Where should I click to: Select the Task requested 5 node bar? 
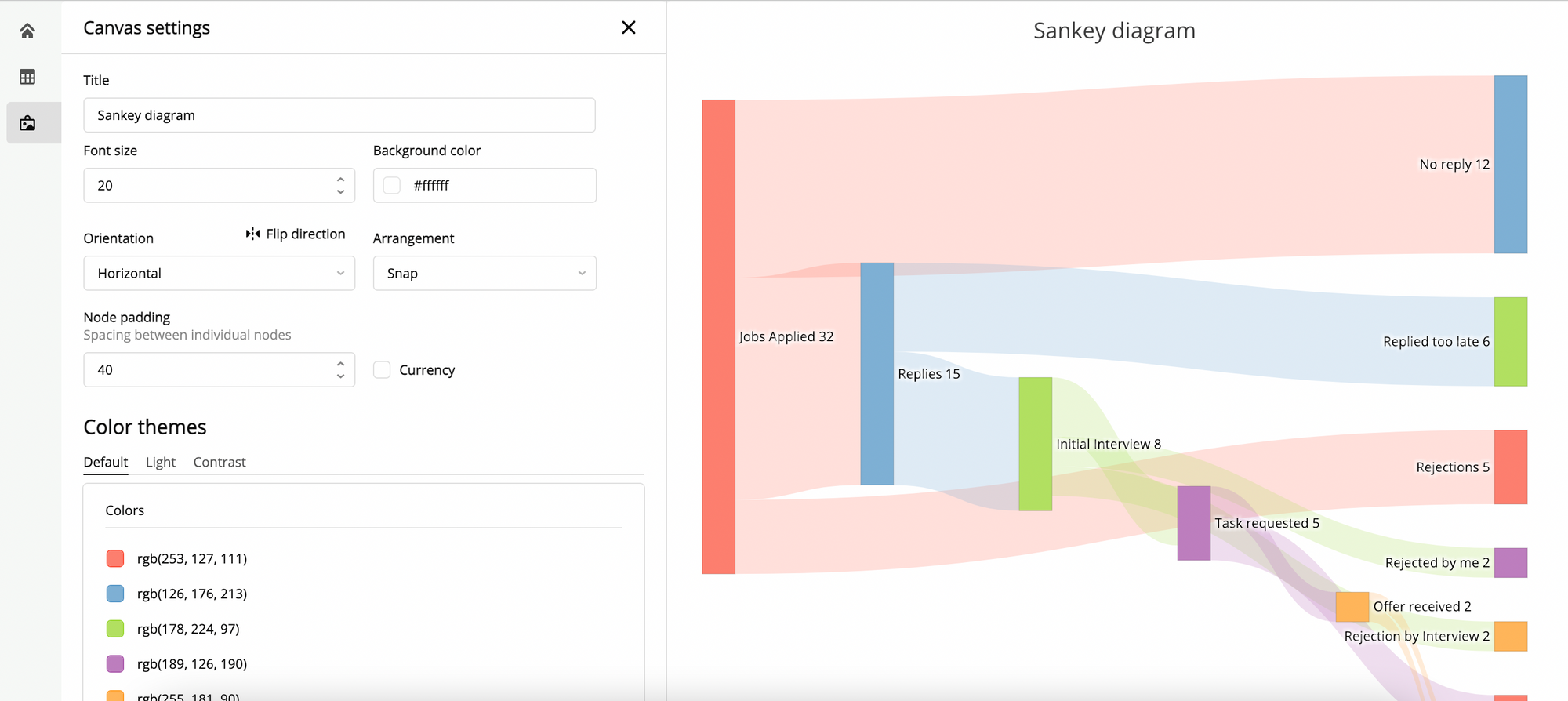[1194, 523]
